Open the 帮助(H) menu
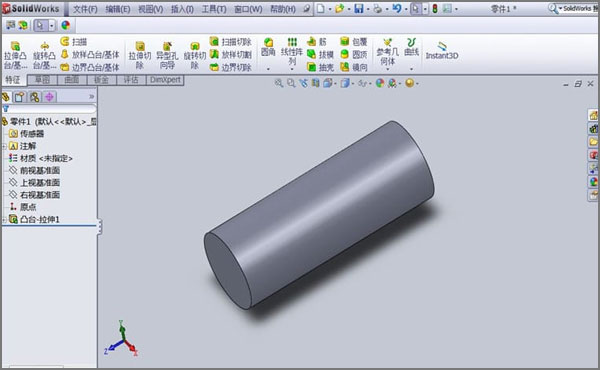600x370 pixels. [282, 9]
